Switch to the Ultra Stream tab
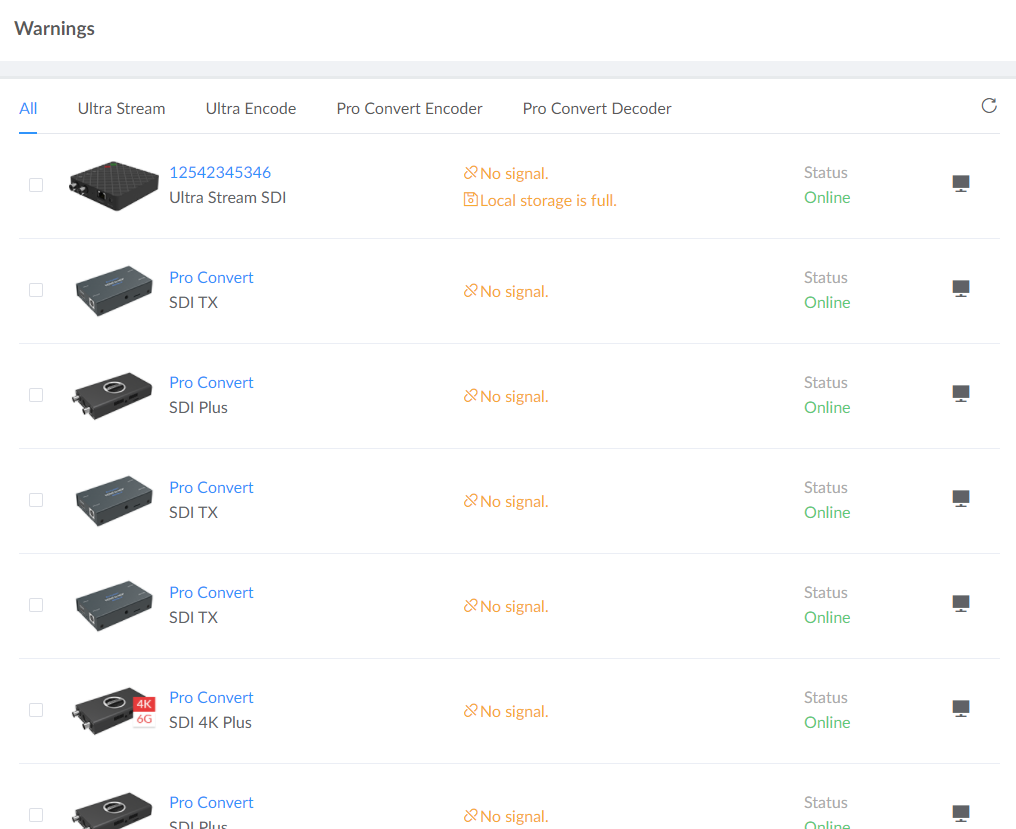This screenshot has width=1016, height=829. [x=121, y=108]
